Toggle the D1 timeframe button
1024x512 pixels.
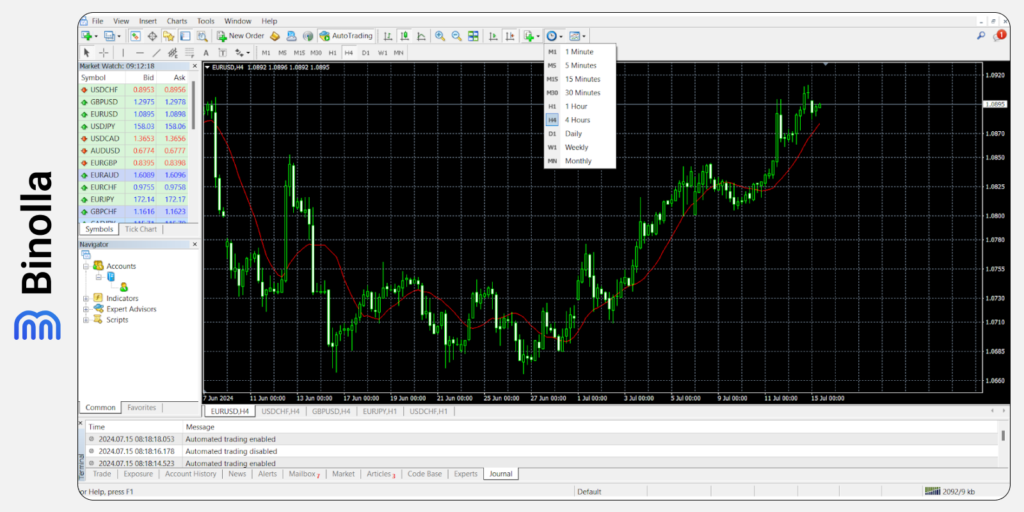point(366,53)
